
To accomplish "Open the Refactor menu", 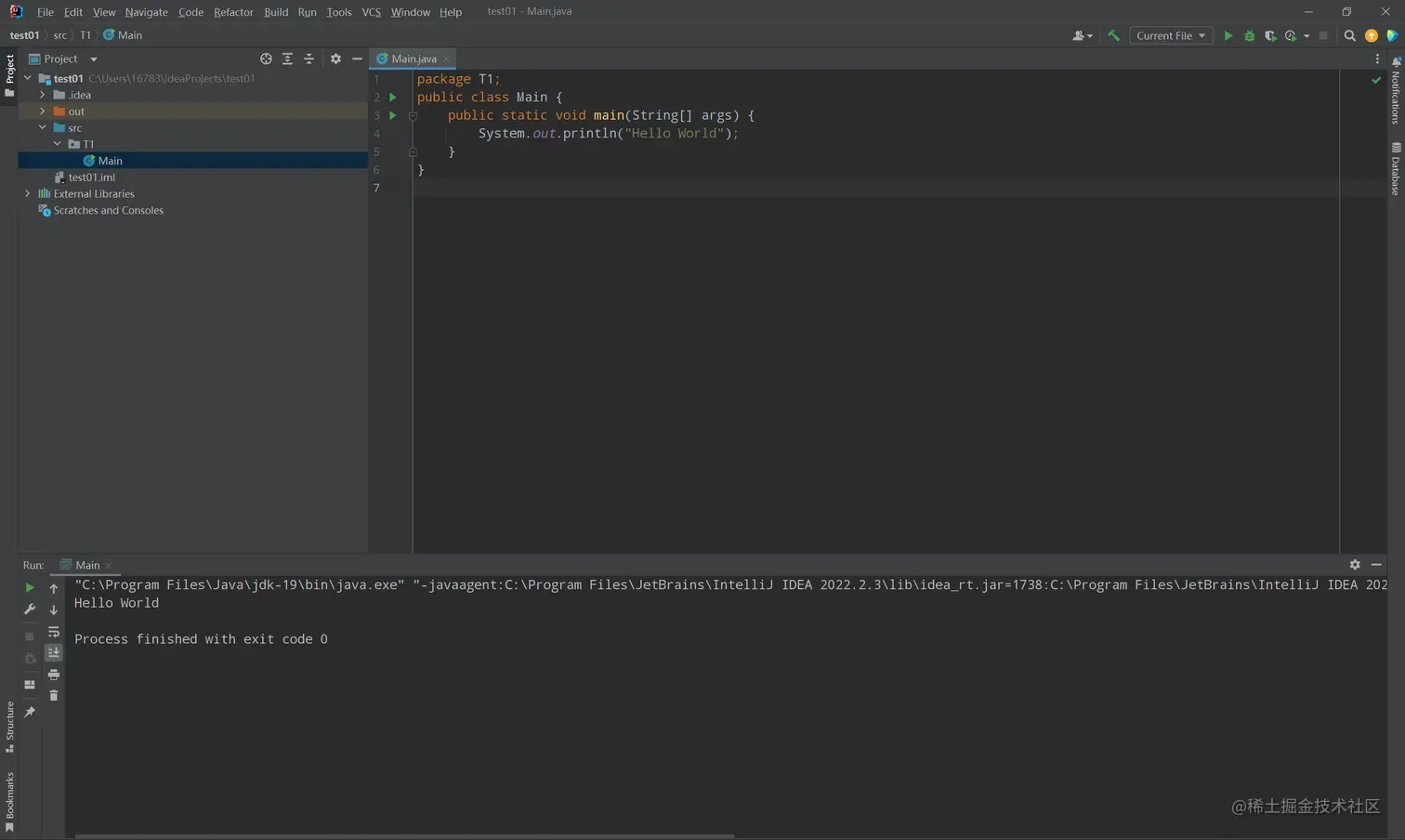I will click(x=233, y=12).
